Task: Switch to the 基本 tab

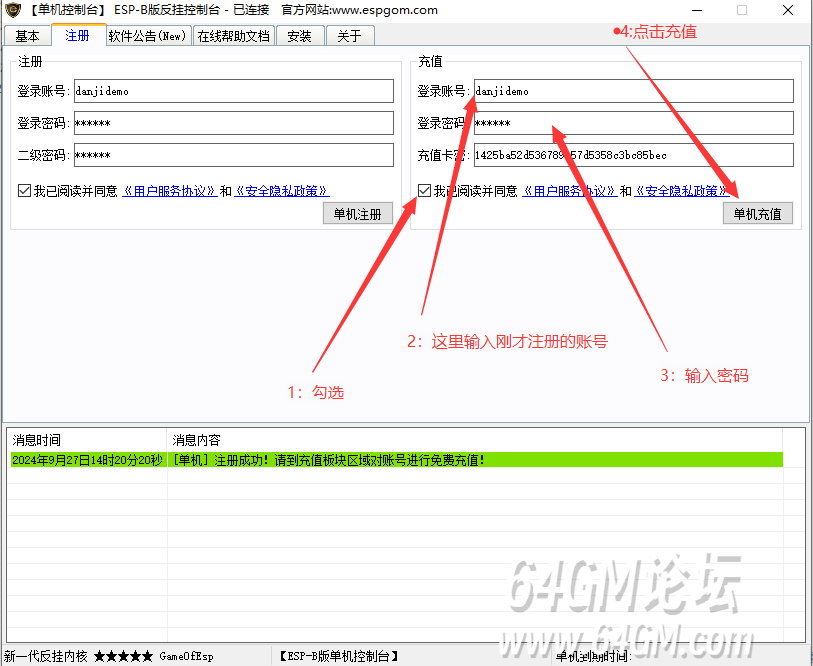Action: tap(27, 36)
